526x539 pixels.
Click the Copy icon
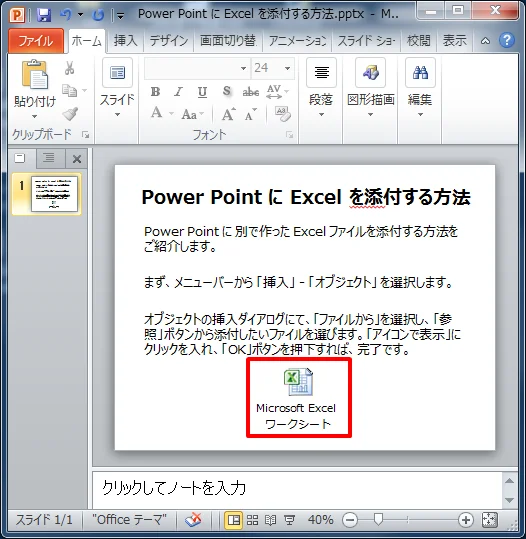coord(70,91)
